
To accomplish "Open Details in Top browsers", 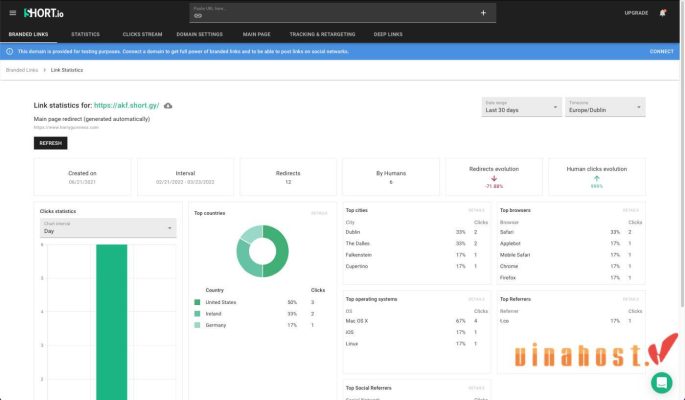I will pyautogui.click(x=630, y=210).
